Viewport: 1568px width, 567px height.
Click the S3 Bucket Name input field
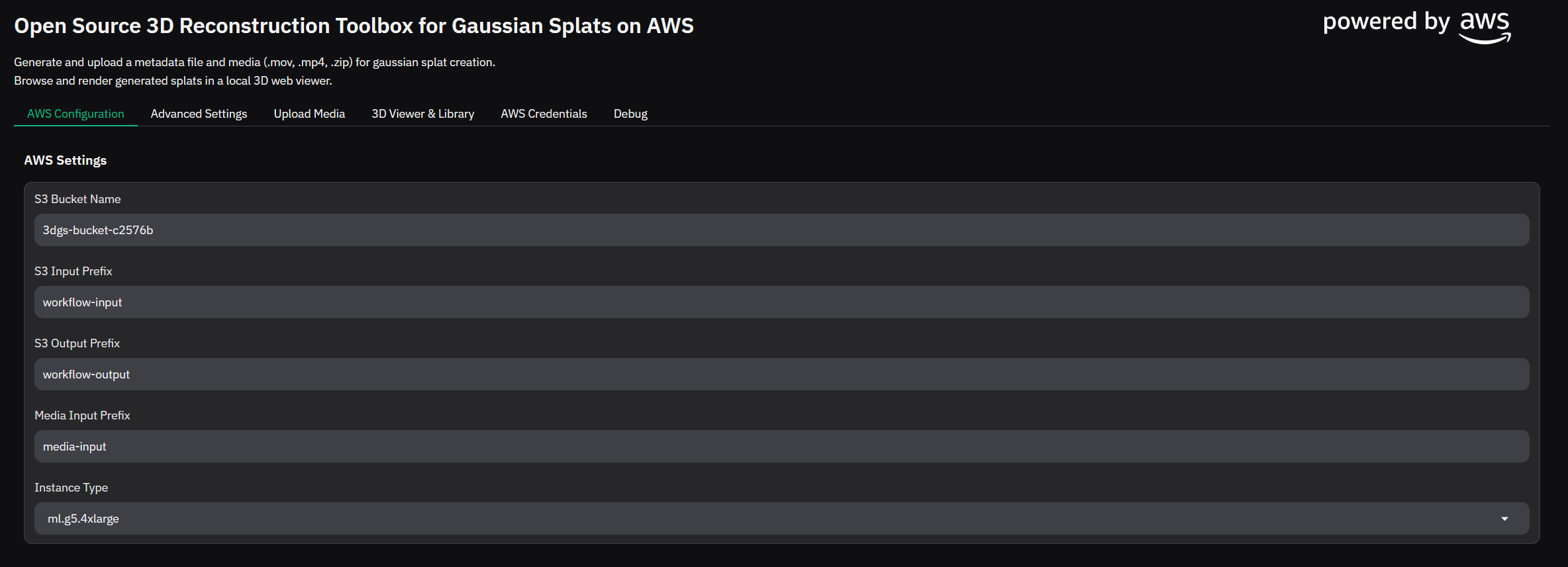coord(781,230)
